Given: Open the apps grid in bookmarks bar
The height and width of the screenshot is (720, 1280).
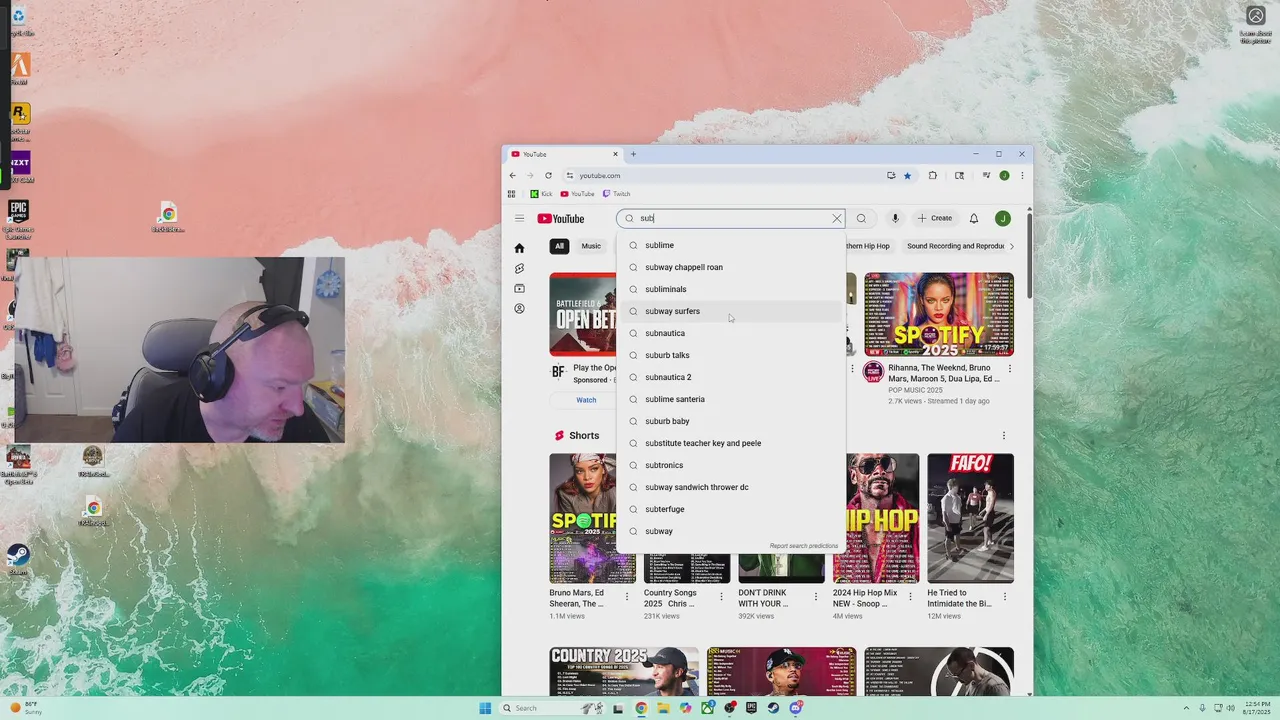Looking at the screenshot, I should [512, 194].
